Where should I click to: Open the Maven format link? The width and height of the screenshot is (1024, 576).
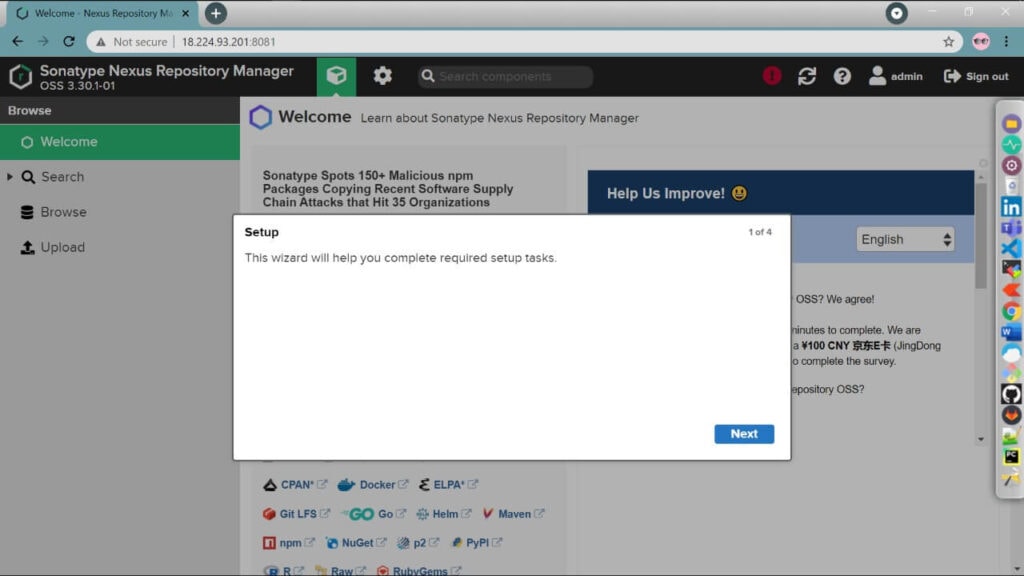click(513, 514)
